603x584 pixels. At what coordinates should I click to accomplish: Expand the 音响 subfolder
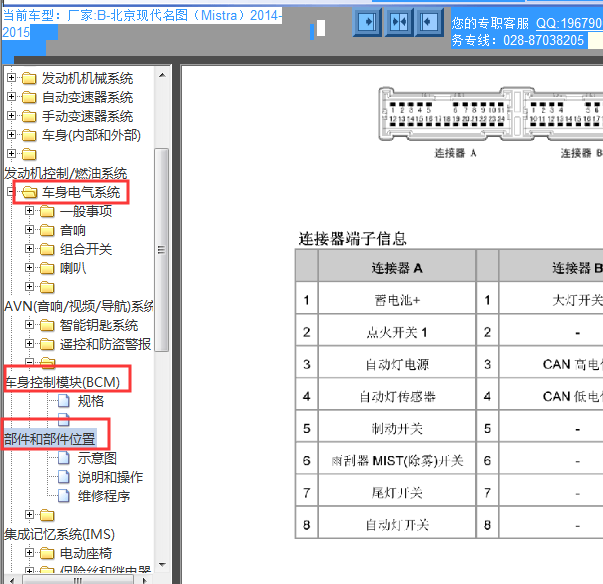pos(29,230)
